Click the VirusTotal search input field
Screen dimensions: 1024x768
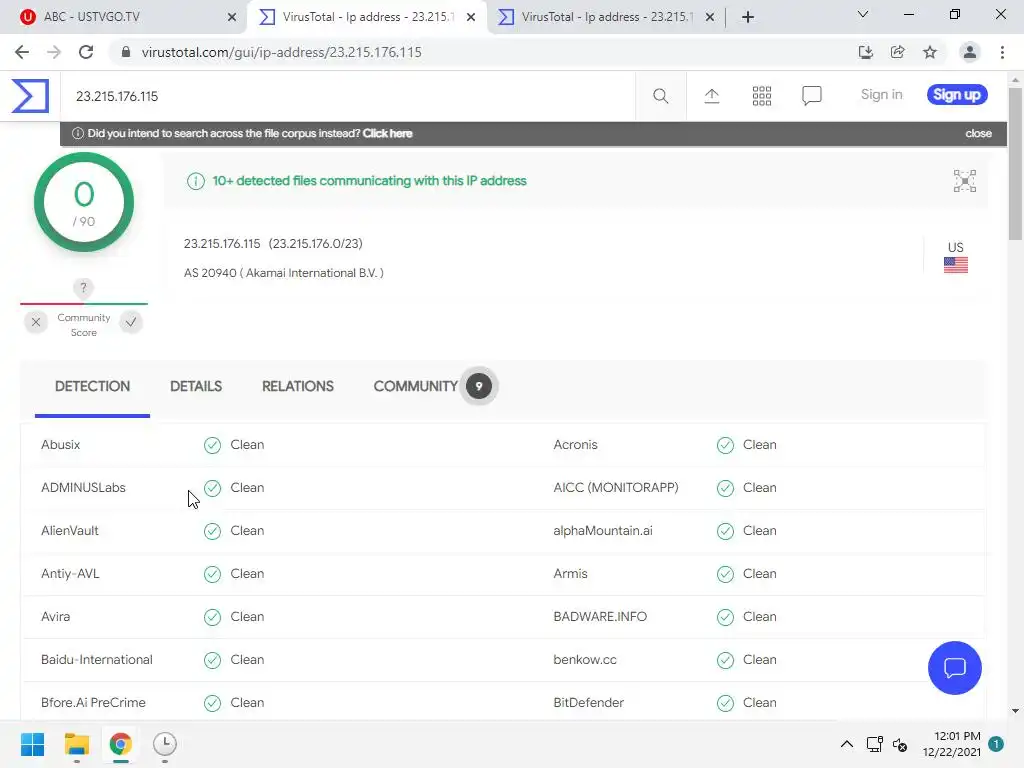click(x=347, y=96)
